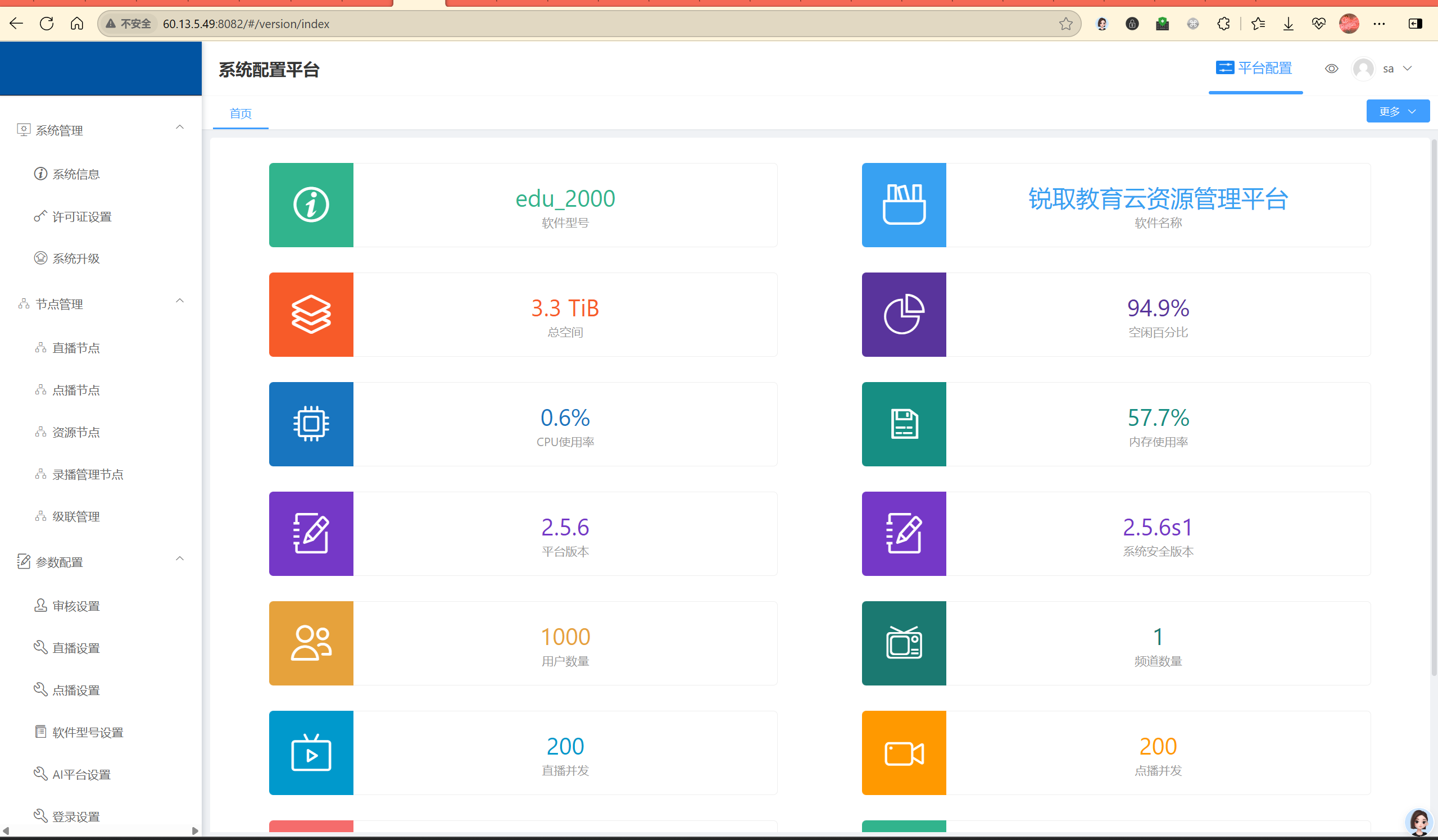Click the browser profile avatar picture
This screenshot has width=1438, height=840.
pos(1349,24)
